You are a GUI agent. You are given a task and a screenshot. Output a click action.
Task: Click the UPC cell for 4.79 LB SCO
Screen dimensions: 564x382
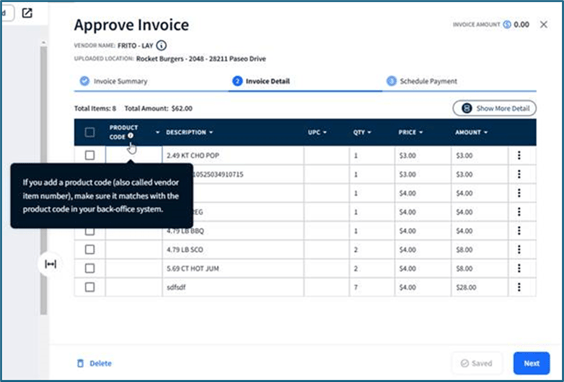pos(326,250)
